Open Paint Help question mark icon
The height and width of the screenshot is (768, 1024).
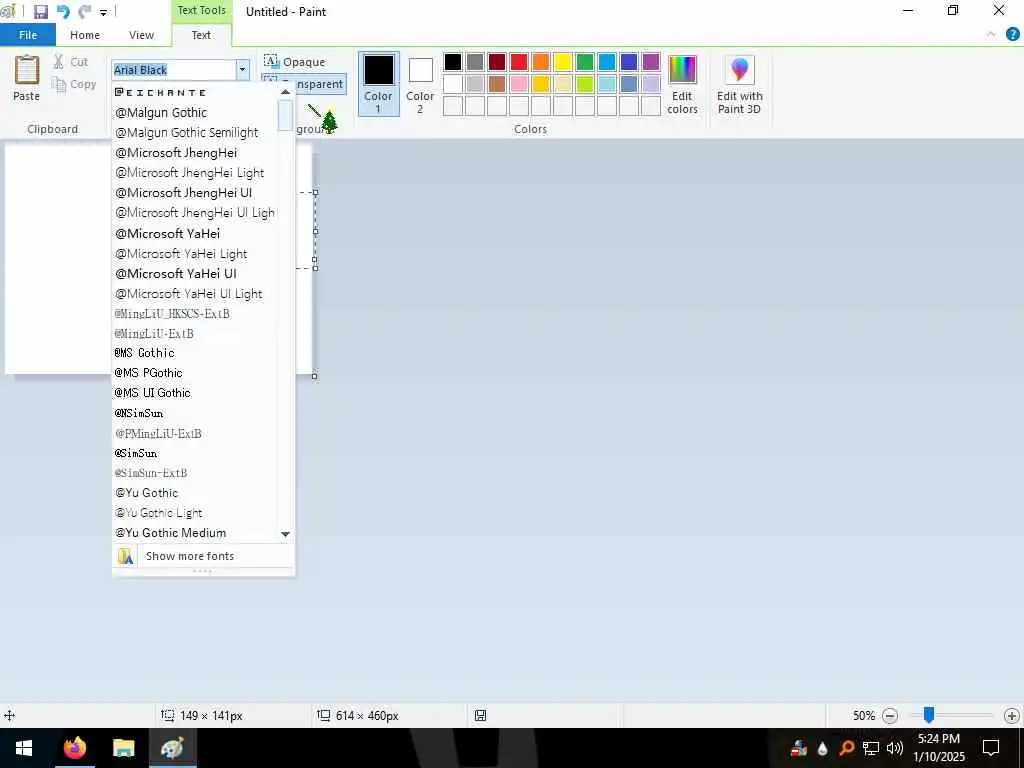(1012, 35)
